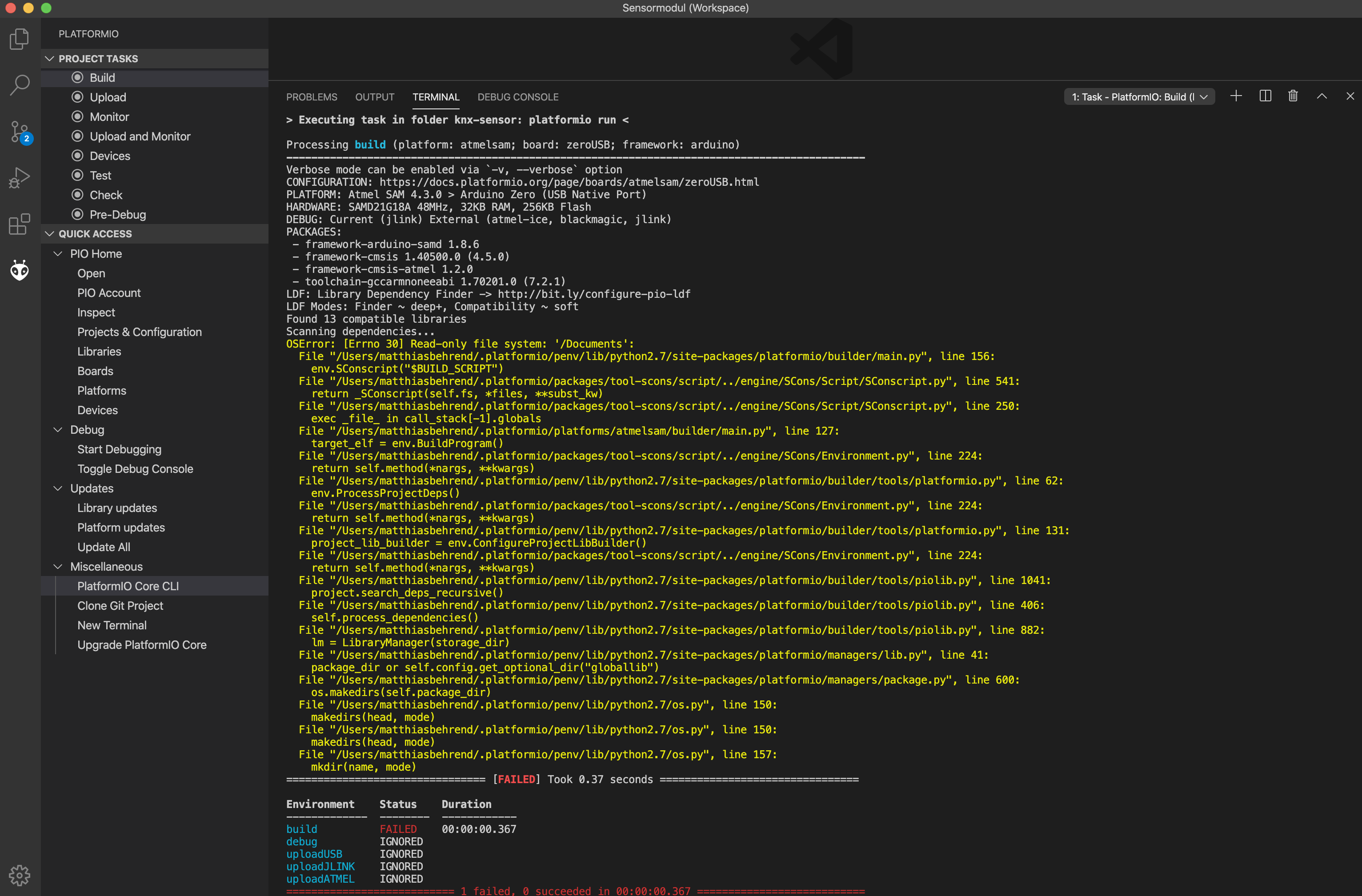Click the Build task circle icon
1362x896 pixels.
coord(77,77)
